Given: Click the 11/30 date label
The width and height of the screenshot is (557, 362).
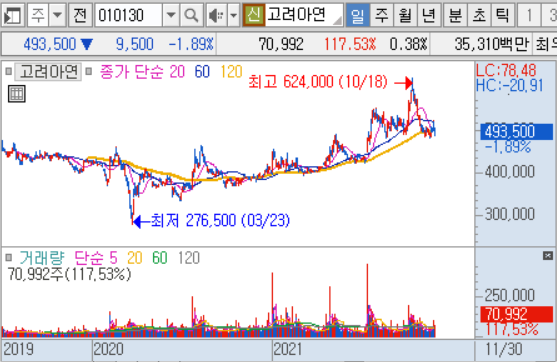Looking at the screenshot, I should tap(504, 349).
